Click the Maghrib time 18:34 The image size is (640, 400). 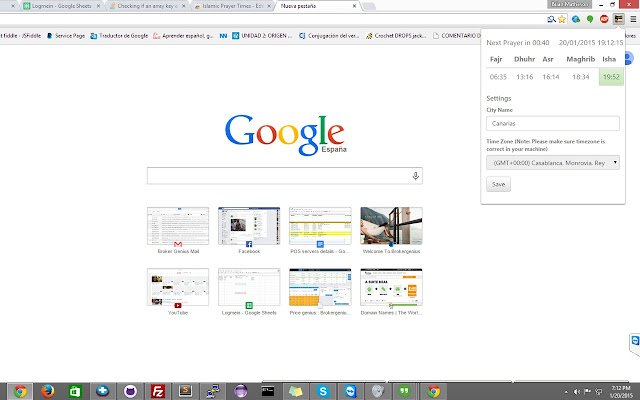(580, 77)
